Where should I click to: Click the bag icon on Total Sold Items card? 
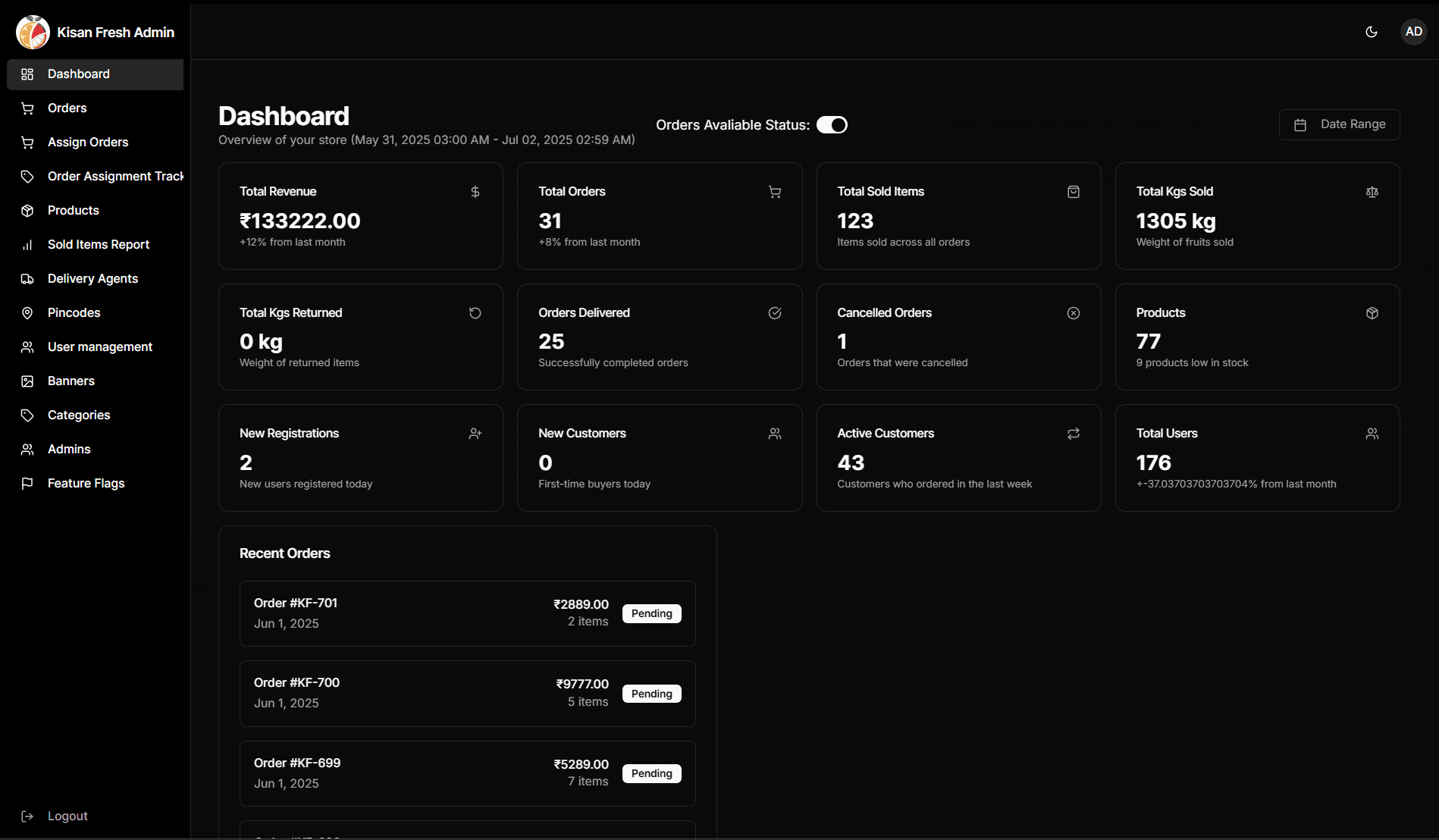pos(1074,192)
